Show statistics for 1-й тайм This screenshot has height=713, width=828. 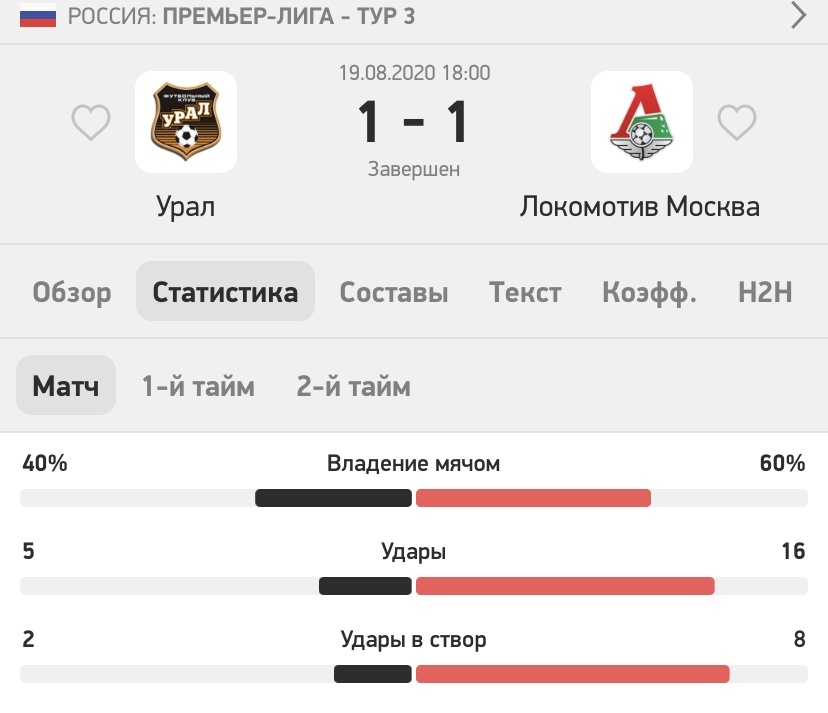(x=199, y=386)
